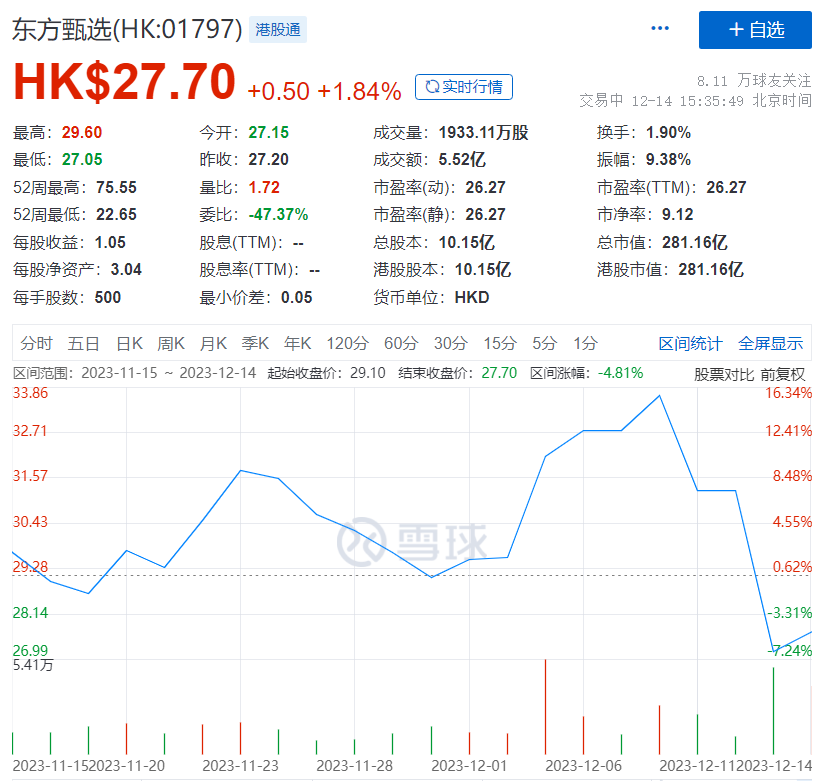Click the 最高 value 29.60
Image resolution: width=830 pixels, height=781 pixels.
(82, 132)
